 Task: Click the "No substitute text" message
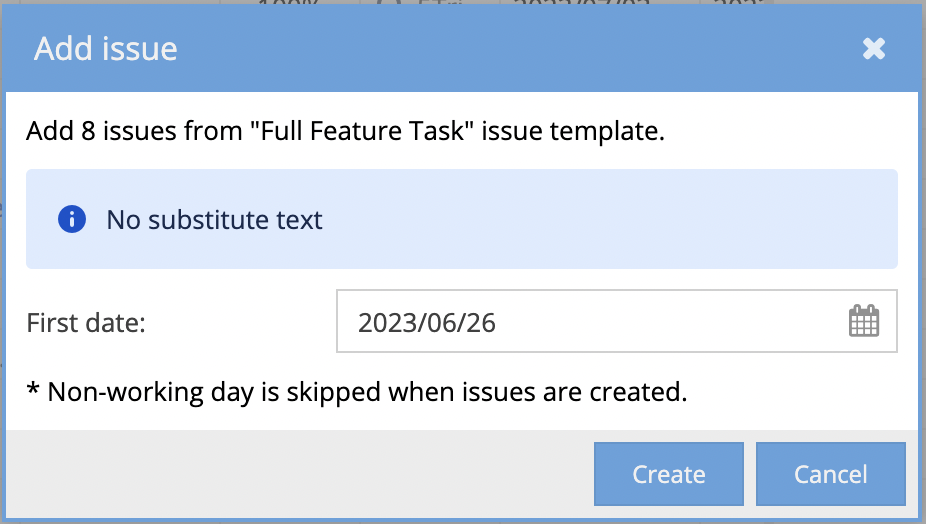214,220
